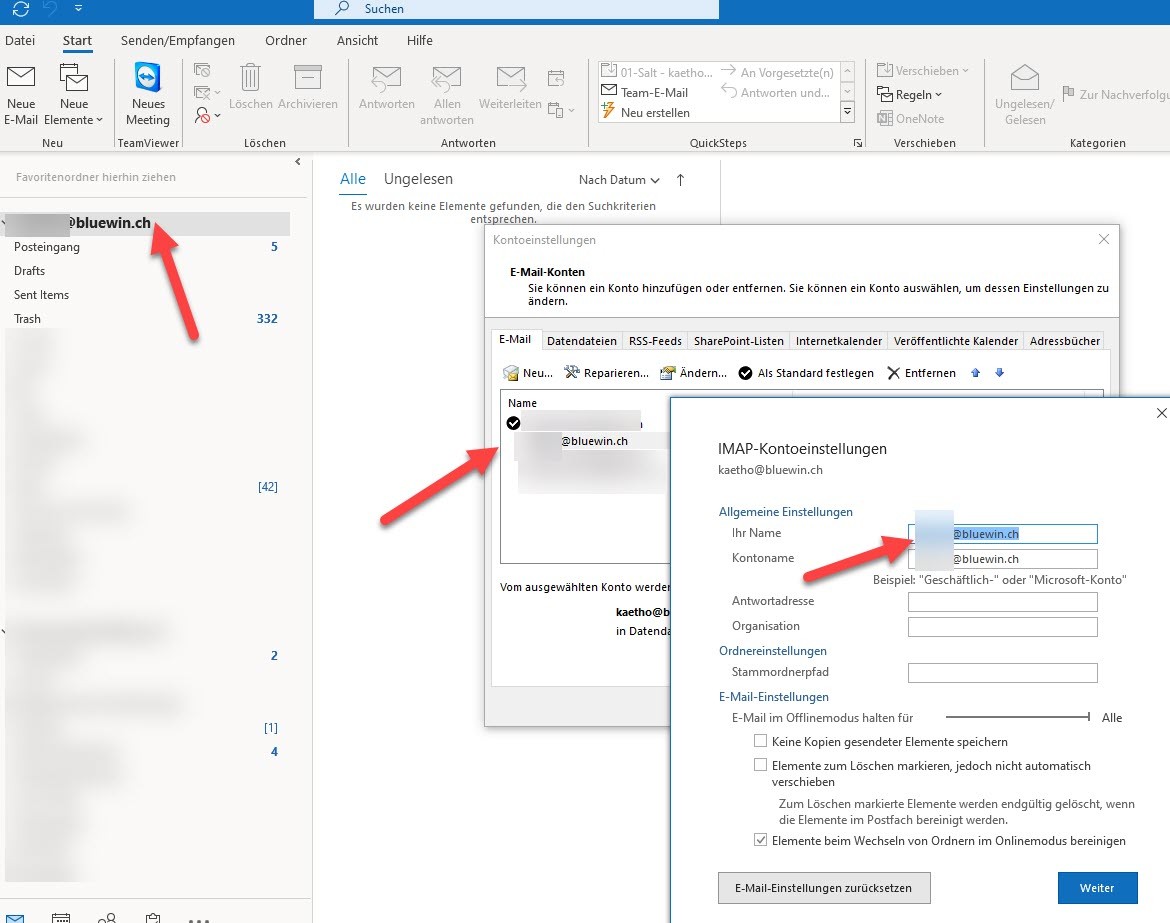Click E-Mail-Einstellungen zurücksetzen button
Screen dimensions: 1170x923
pyautogui.click(x=823, y=888)
